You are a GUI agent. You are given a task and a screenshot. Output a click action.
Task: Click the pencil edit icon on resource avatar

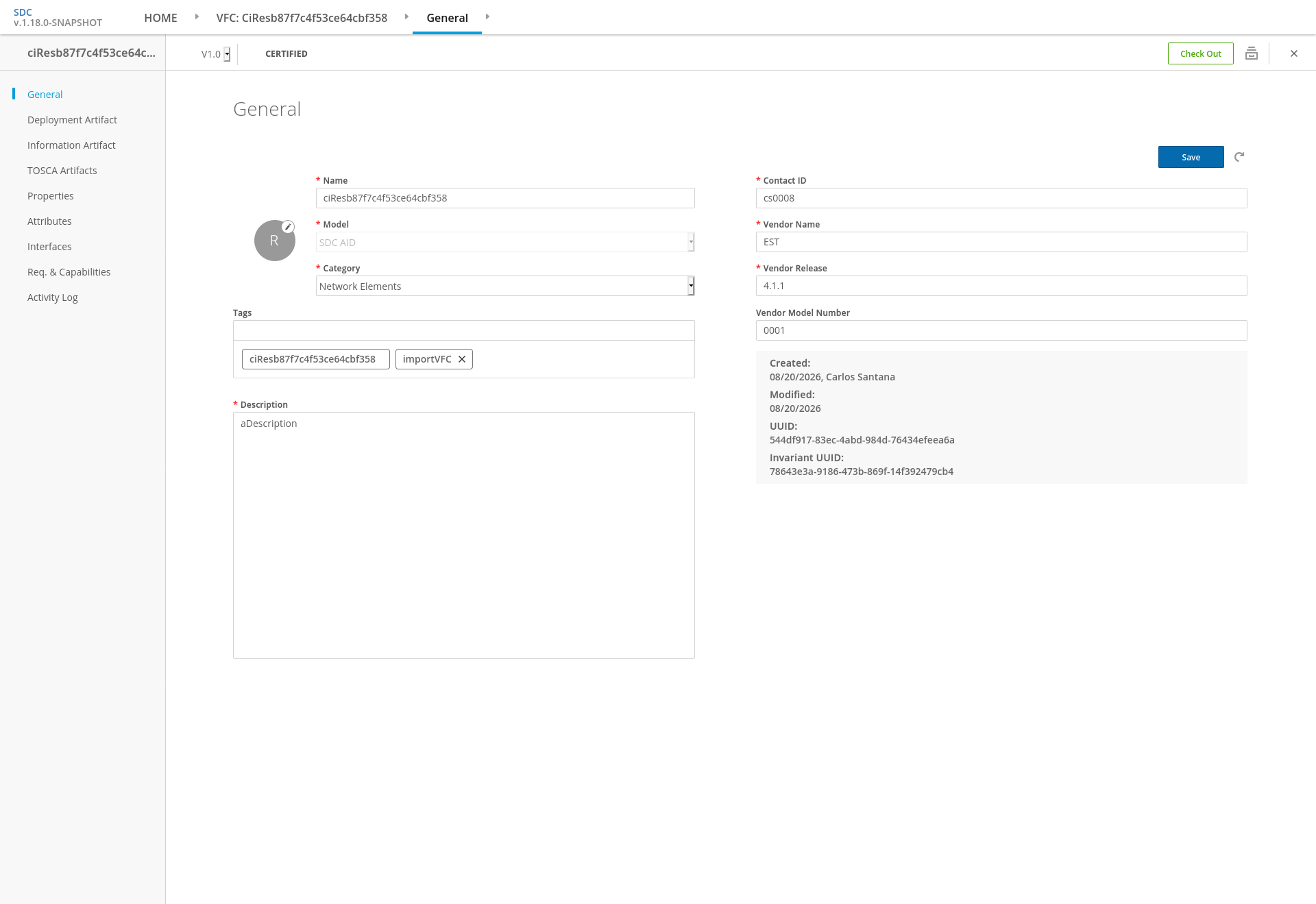point(289,227)
